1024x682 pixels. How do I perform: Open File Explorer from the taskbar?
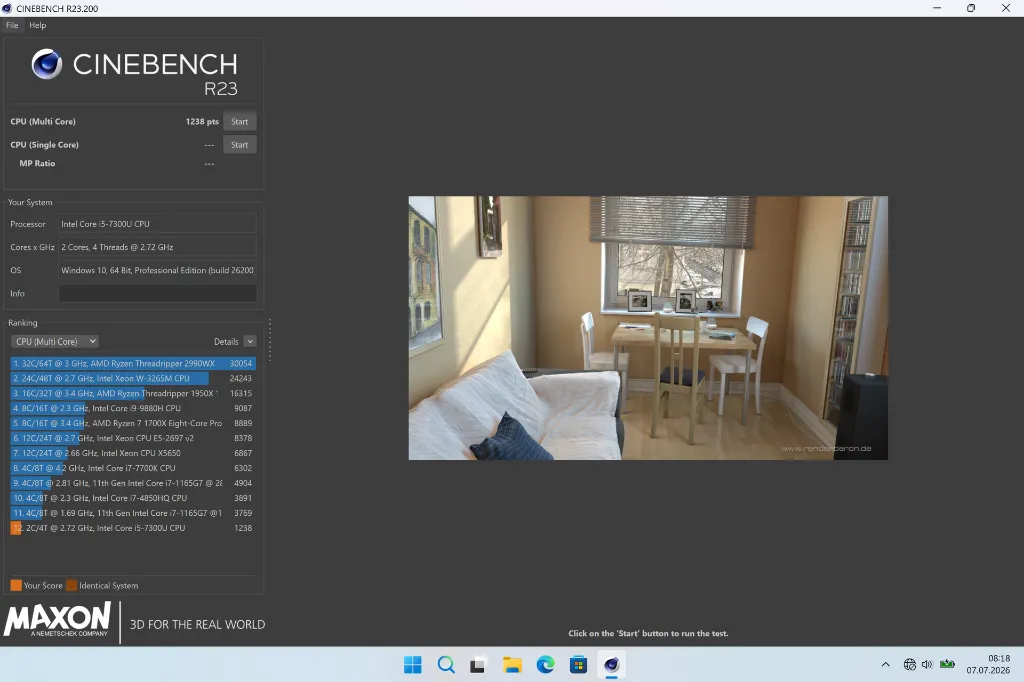[512, 665]
